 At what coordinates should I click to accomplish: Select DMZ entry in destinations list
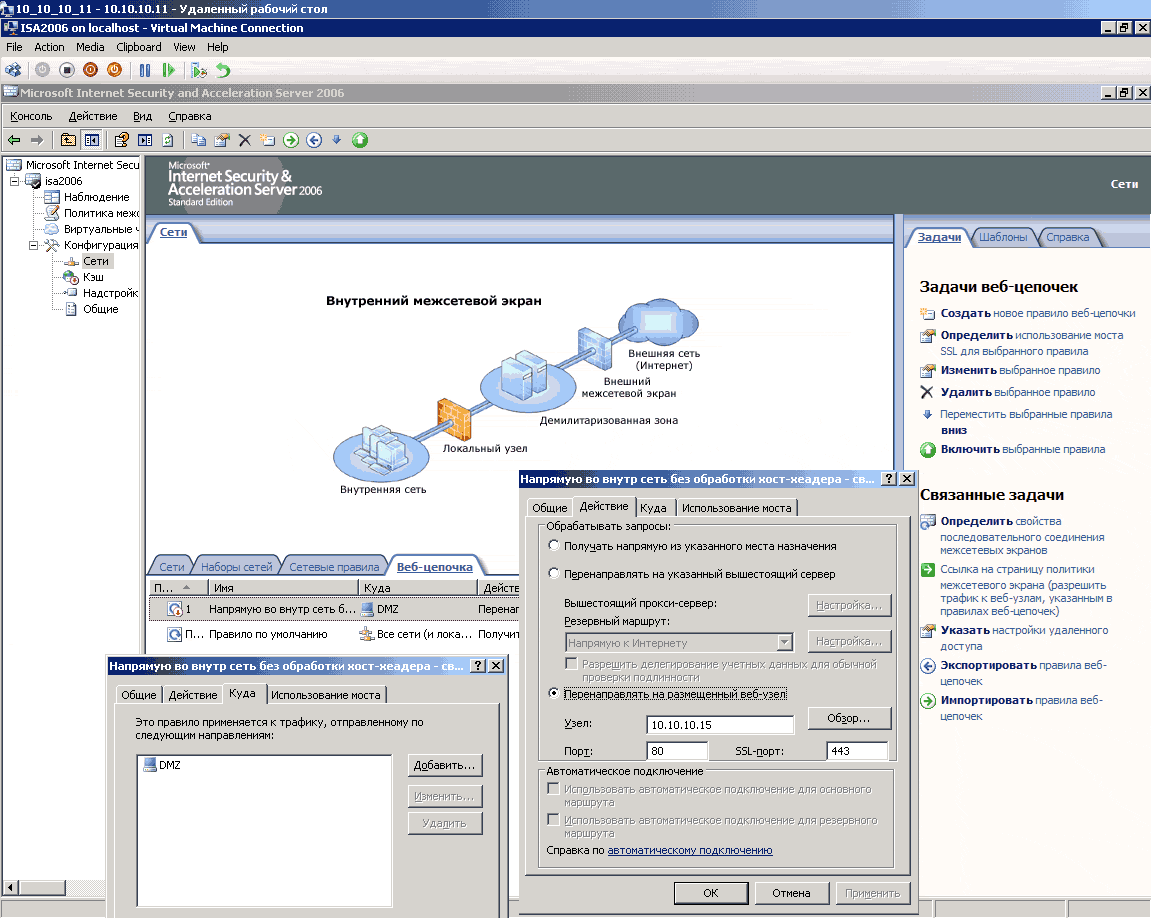pyautogui.click(x=162, y=765)
